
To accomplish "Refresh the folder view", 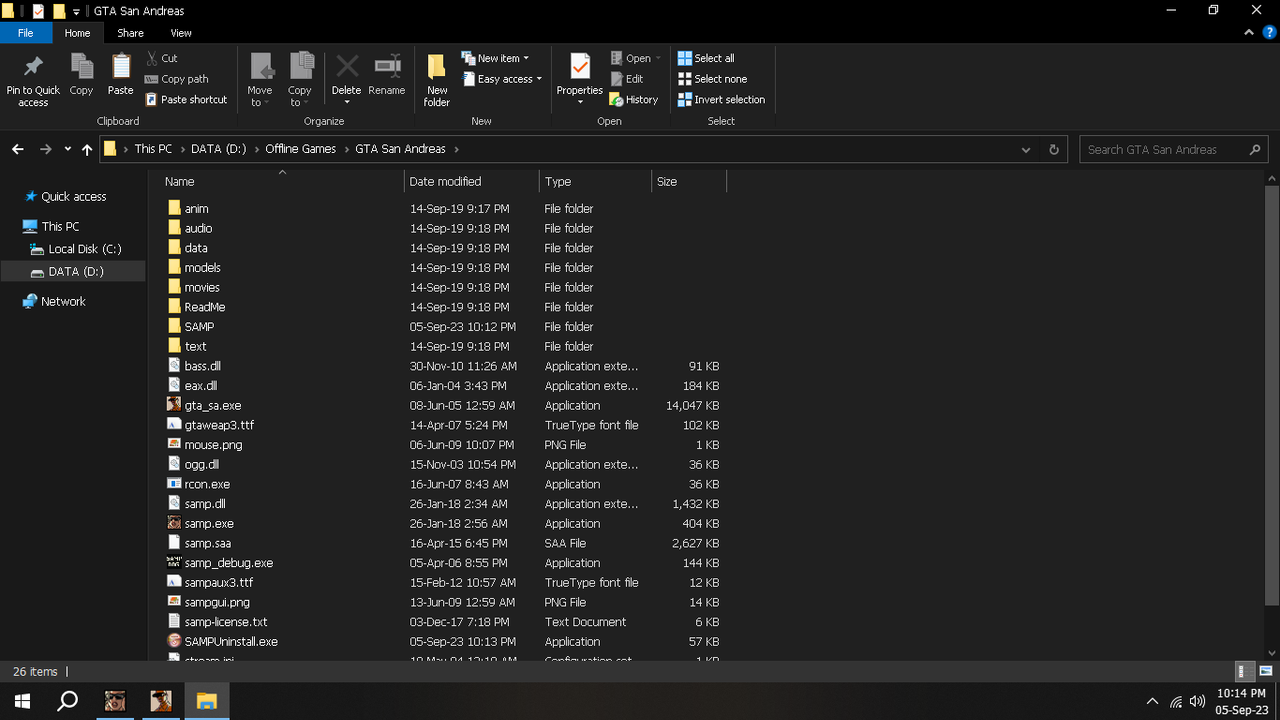I will [1053, 149].
